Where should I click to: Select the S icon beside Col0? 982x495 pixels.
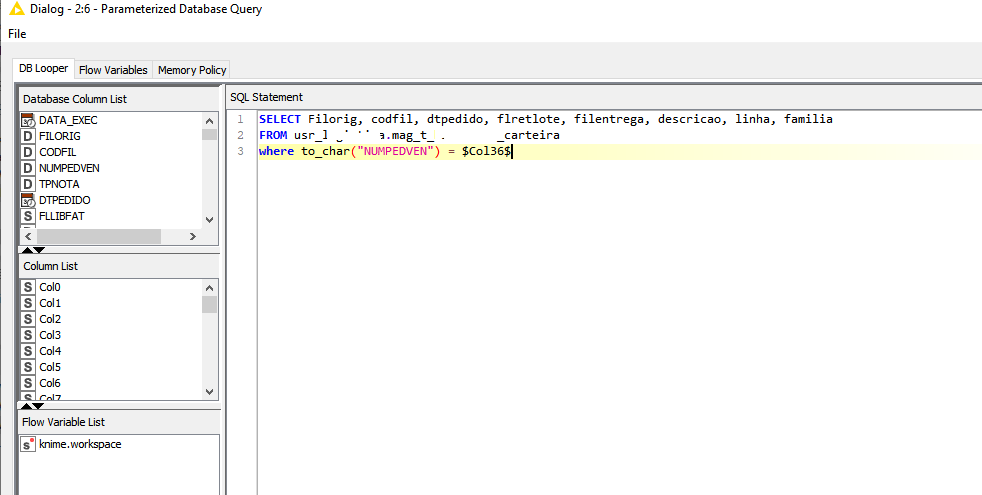[x=28, y=288]
